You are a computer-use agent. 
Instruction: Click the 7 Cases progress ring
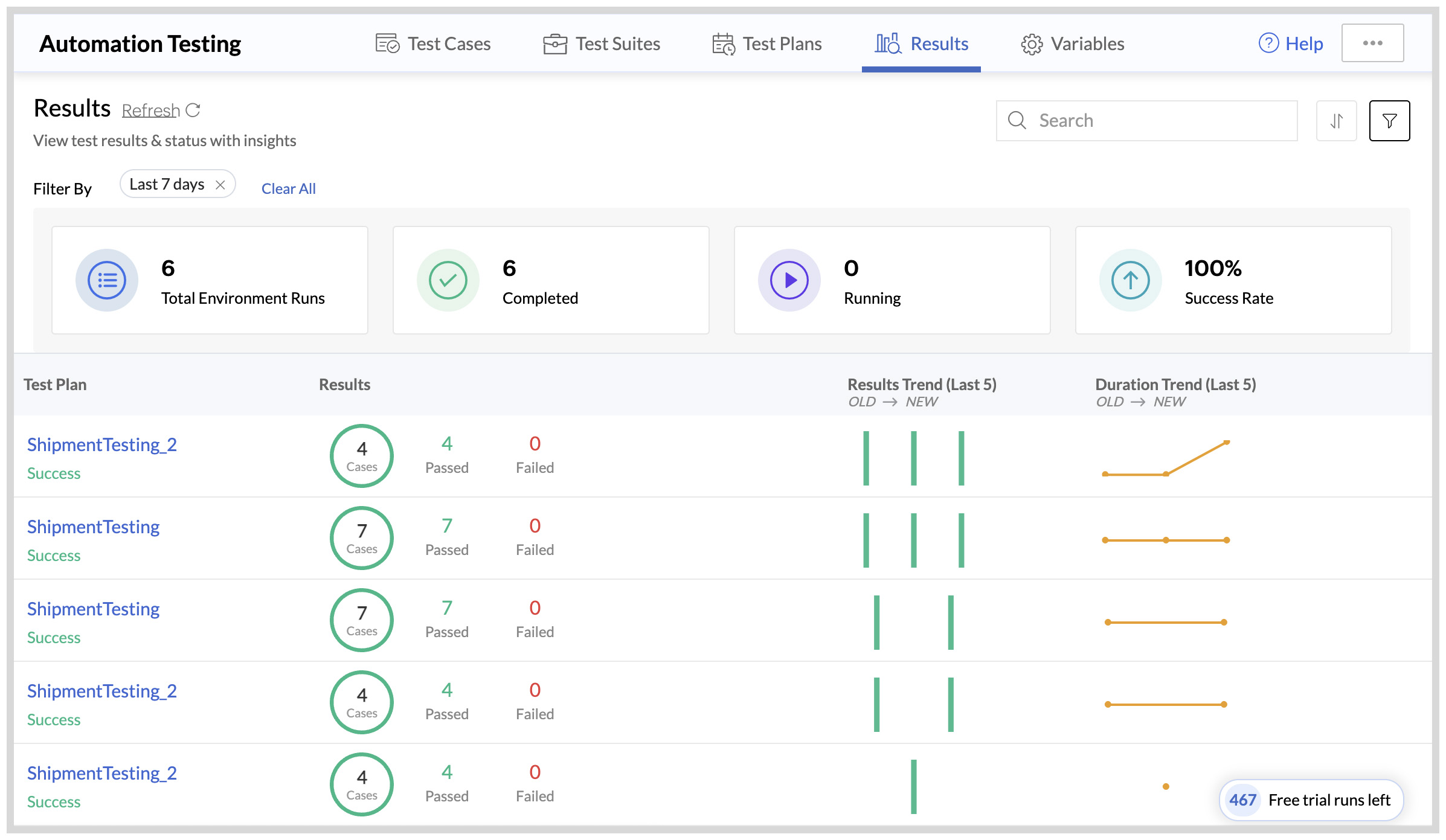pyautogui.click(x=361, y=538)
